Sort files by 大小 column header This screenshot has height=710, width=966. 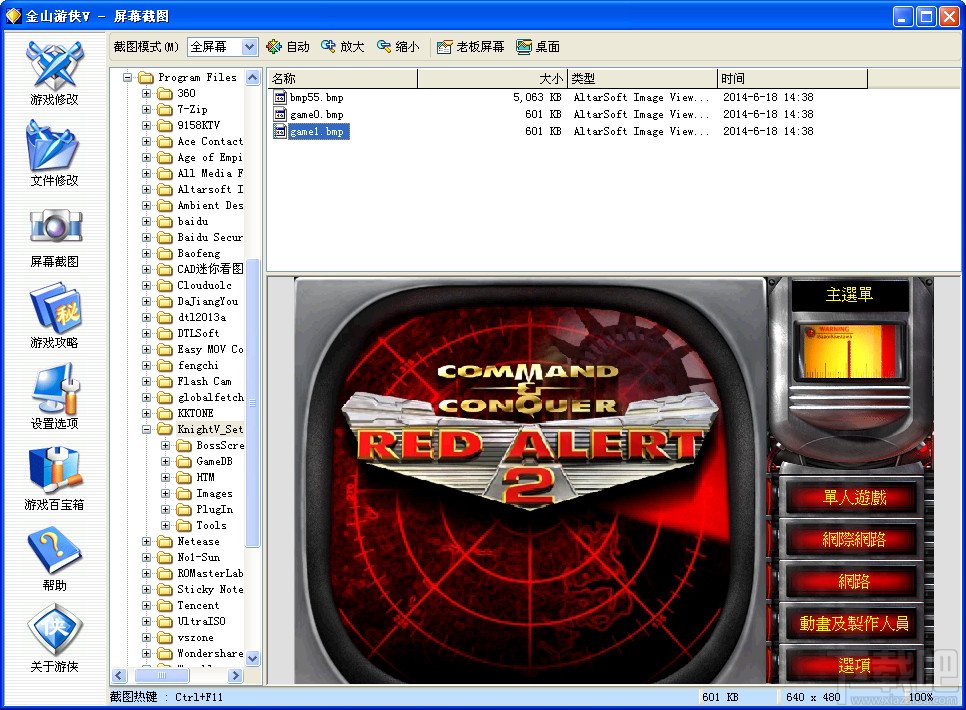(x=492, y=79)
